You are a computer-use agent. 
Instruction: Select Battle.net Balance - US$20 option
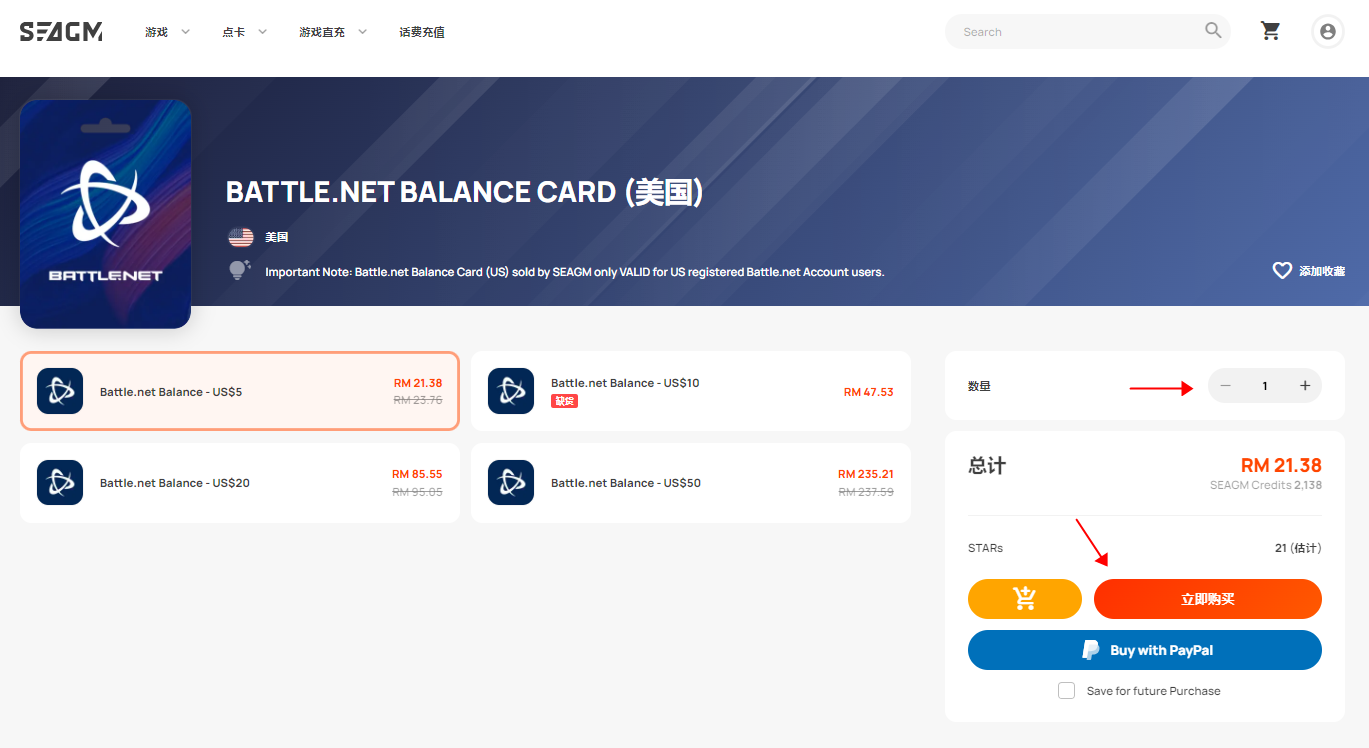click(x=240, y=482)
